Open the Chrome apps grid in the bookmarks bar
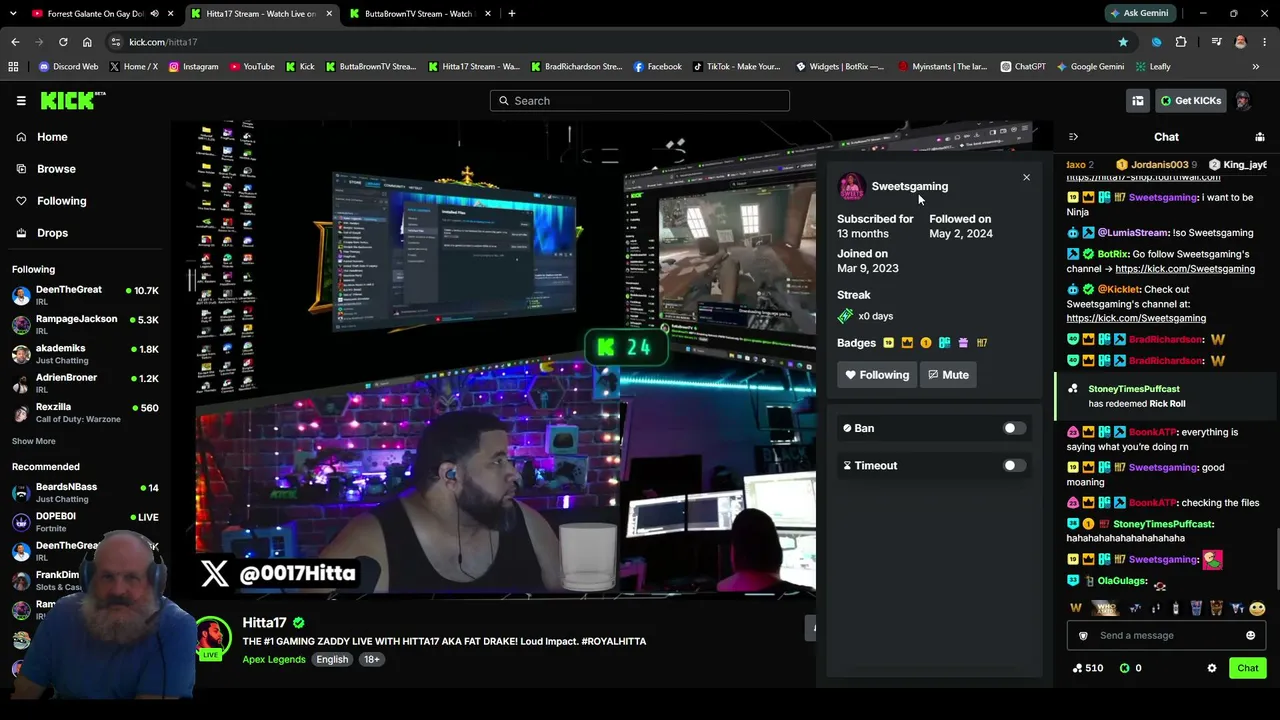1280x720 pixels. pos(13,67)
